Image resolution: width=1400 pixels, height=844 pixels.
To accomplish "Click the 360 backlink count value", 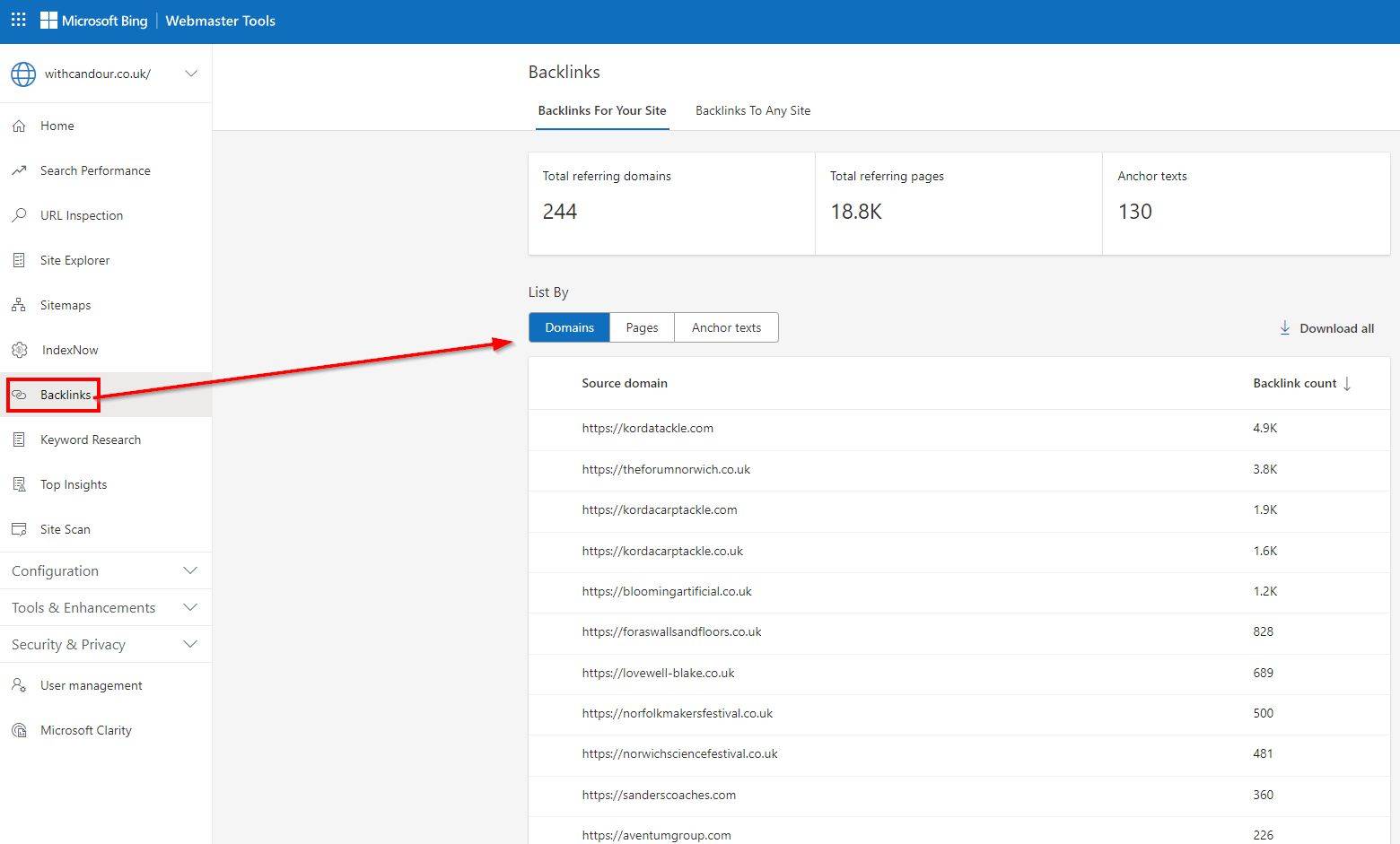I will (x=1264, y=796).
